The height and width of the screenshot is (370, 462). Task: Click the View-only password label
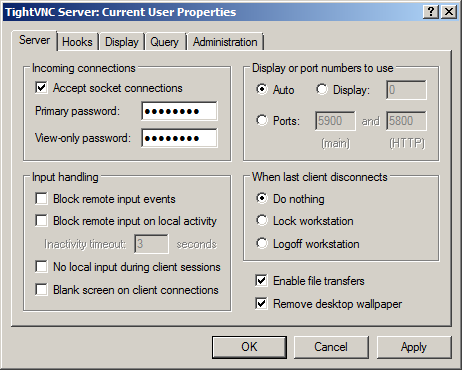pyautogui.click(x=83, y=138)
